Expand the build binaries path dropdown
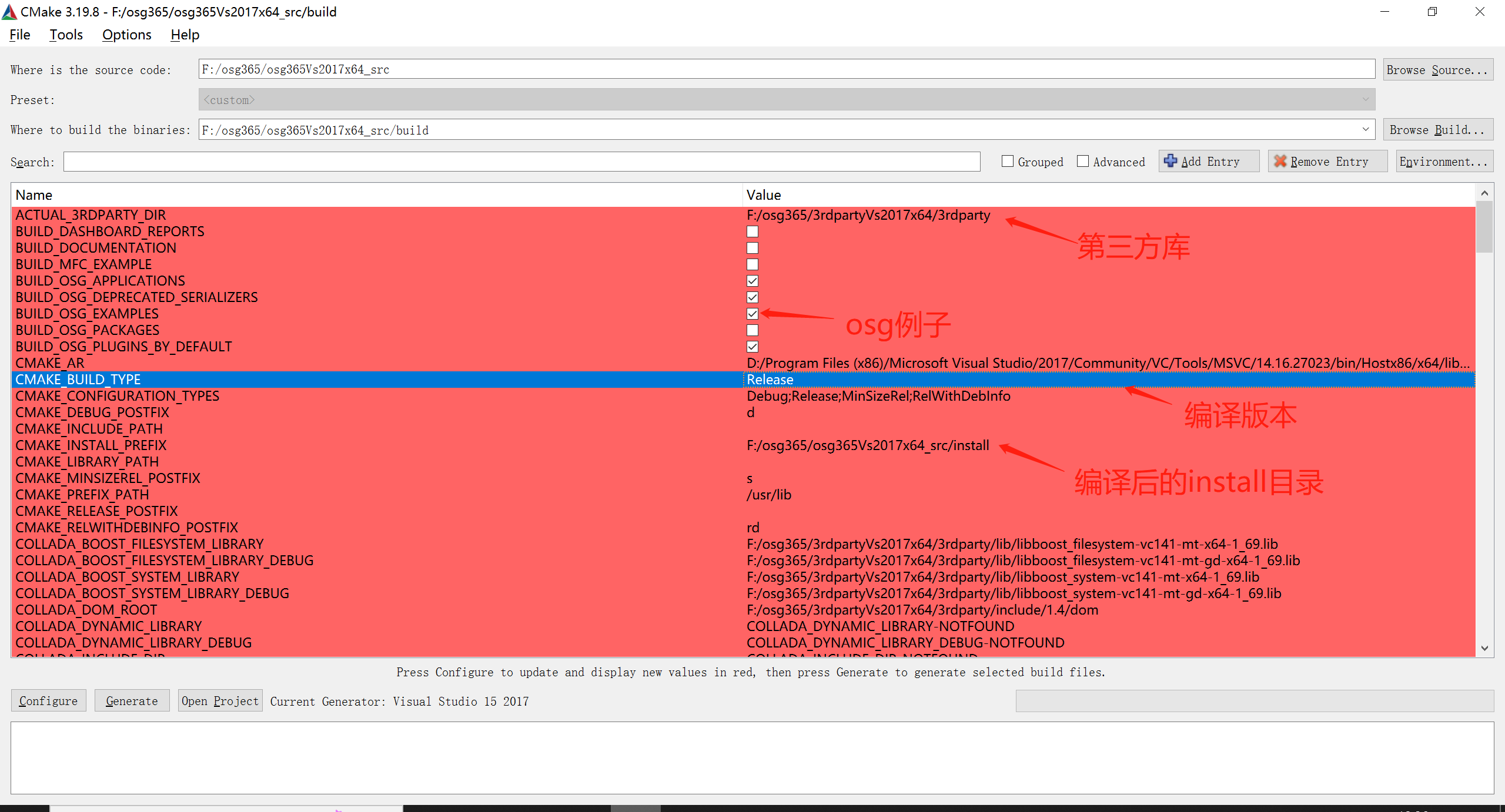Screen dimensions: 1505x812 1365,129
